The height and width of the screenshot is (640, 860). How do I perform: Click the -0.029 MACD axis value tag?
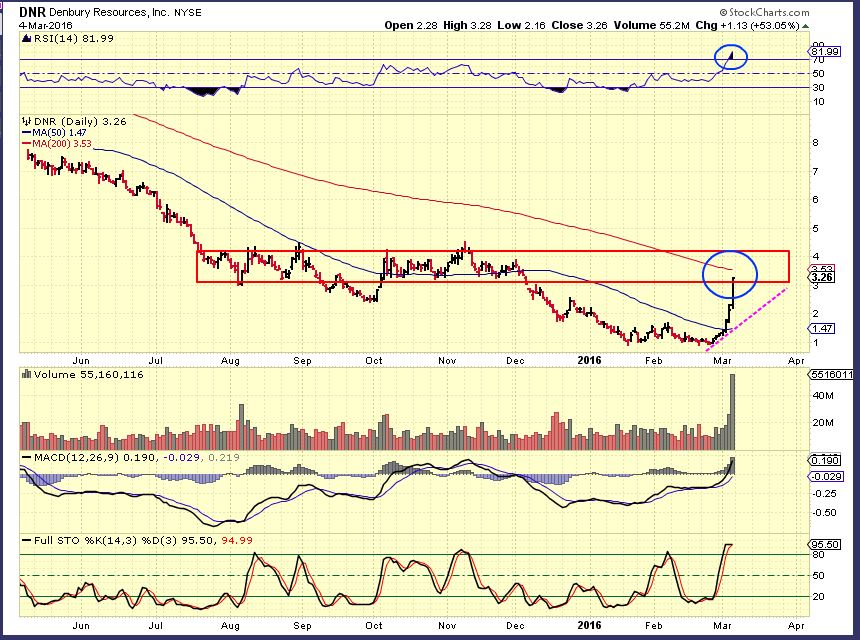[827, 477]
